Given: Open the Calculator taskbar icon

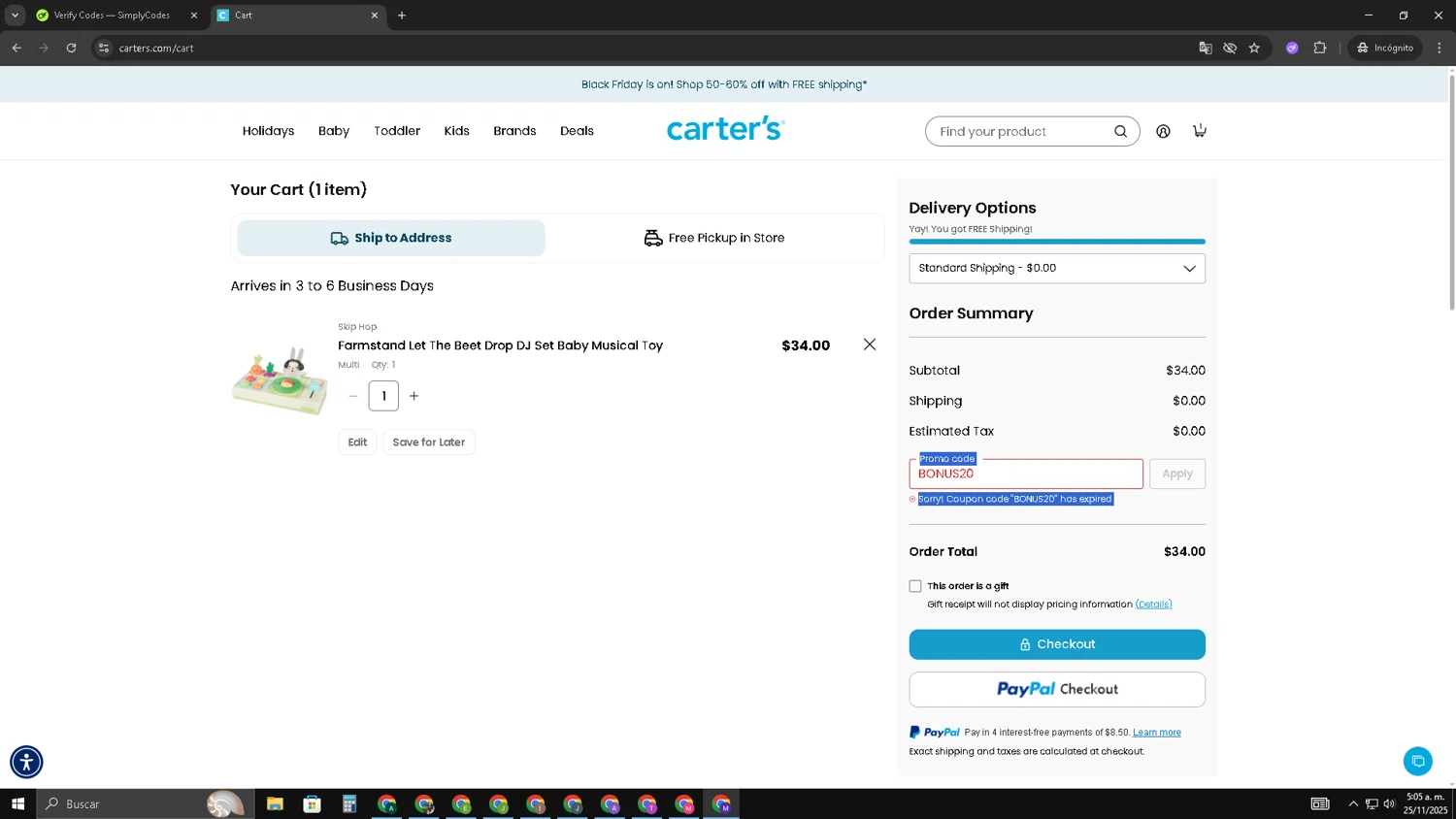Looking at the screenshot, I should pyautogui.click(x=349, y=803).
